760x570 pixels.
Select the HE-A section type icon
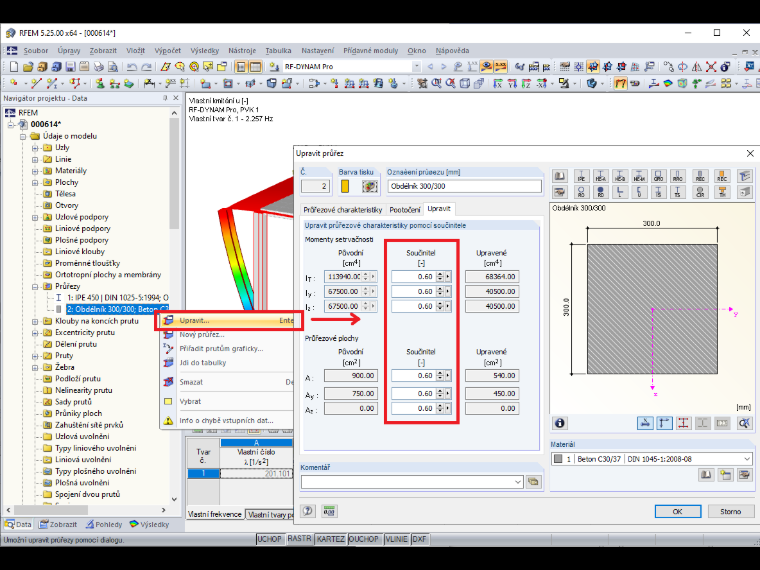click(601, 176)
